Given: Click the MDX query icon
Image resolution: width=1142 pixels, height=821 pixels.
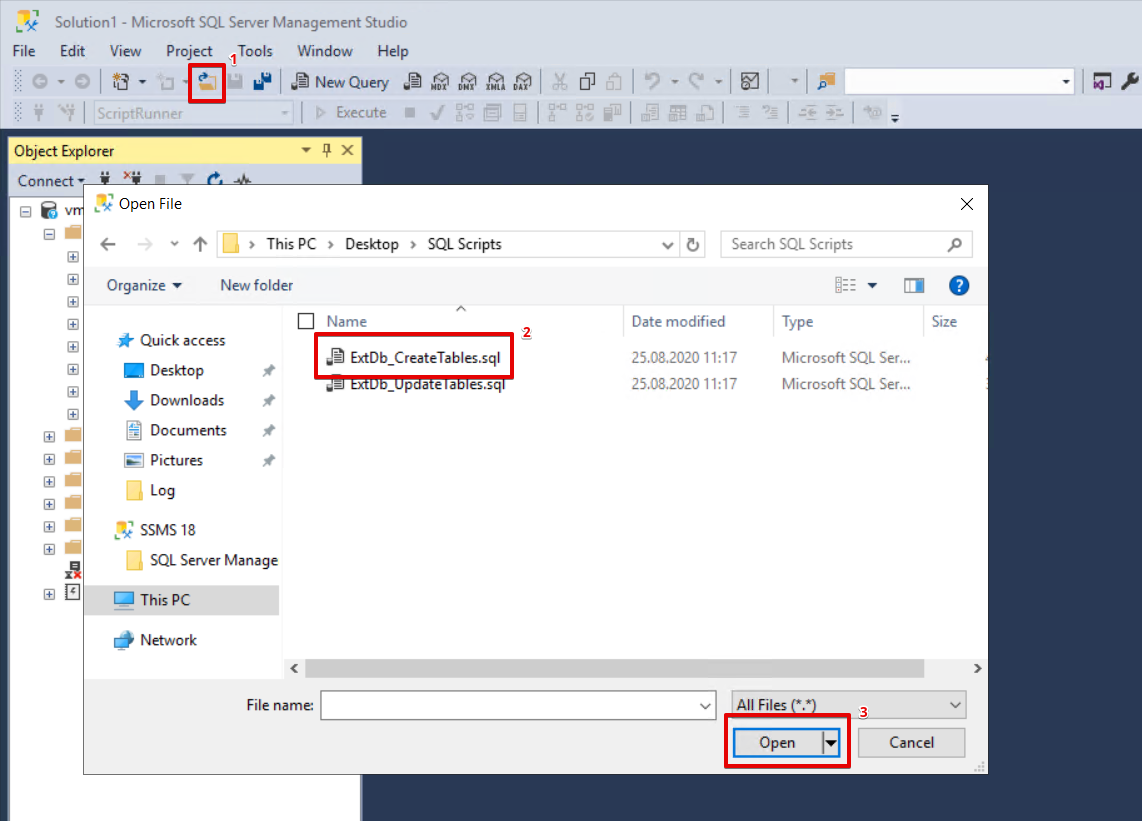Looking at the screenshot, I should click(x=440, y=82).
